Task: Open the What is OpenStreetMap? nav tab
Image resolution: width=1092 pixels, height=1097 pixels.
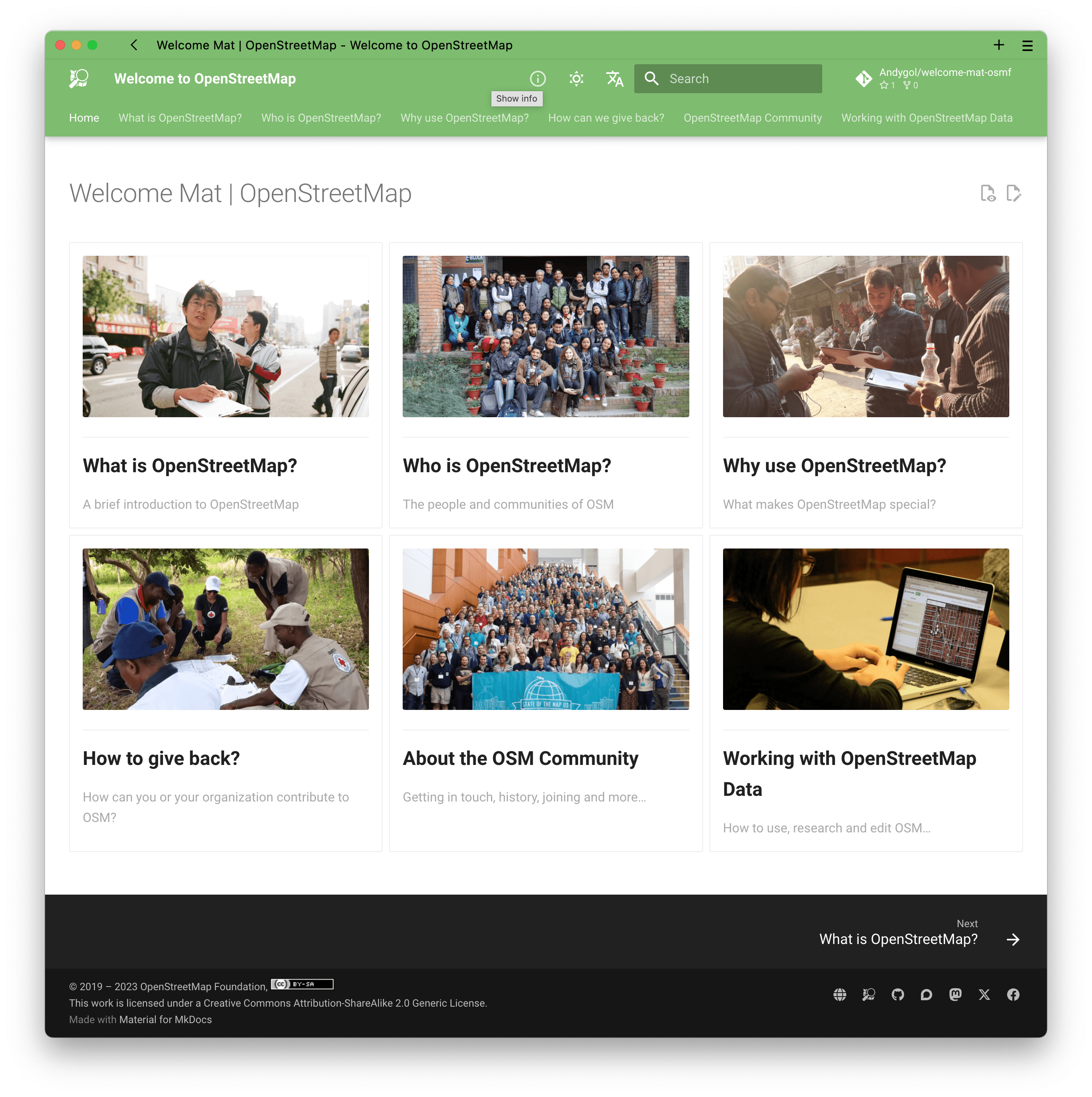Action: [x=180, y=118]
